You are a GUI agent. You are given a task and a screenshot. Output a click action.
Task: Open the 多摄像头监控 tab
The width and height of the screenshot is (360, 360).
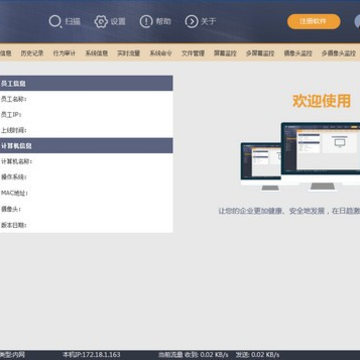[x=339, y=53]
